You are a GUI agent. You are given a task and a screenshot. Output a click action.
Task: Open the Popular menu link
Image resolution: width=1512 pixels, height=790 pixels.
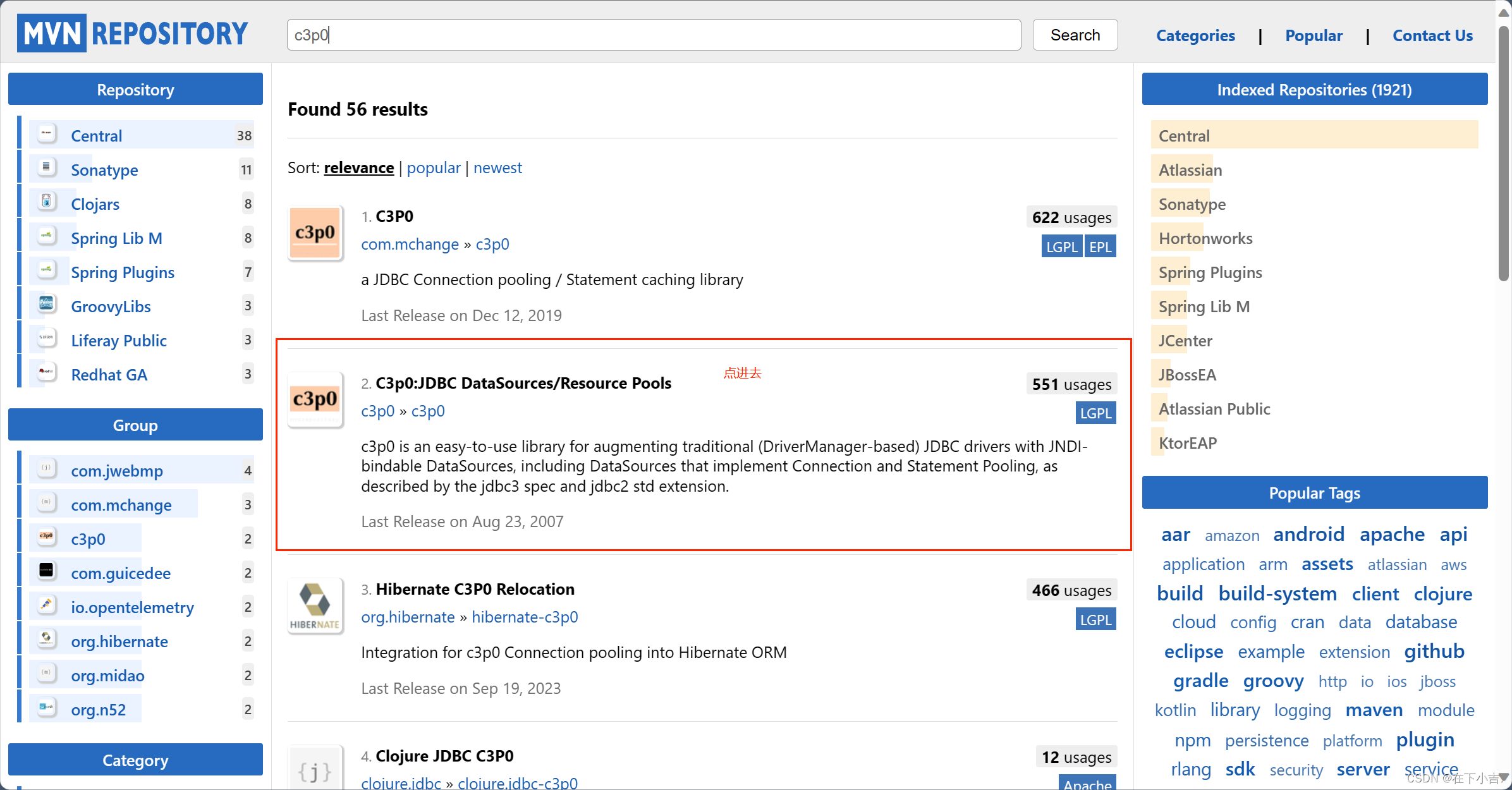pos(1314,35)
